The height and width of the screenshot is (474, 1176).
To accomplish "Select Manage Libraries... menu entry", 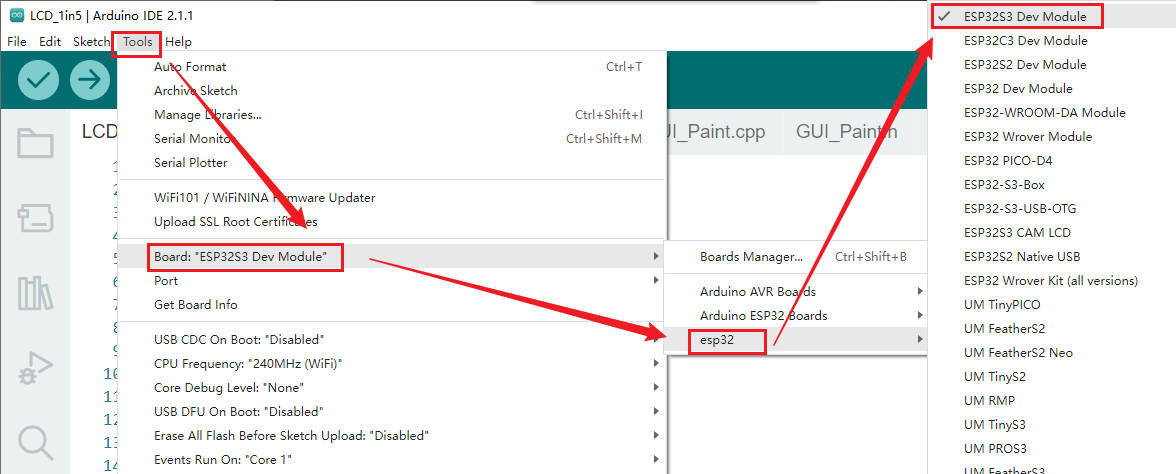I will [x=392, y=115].
